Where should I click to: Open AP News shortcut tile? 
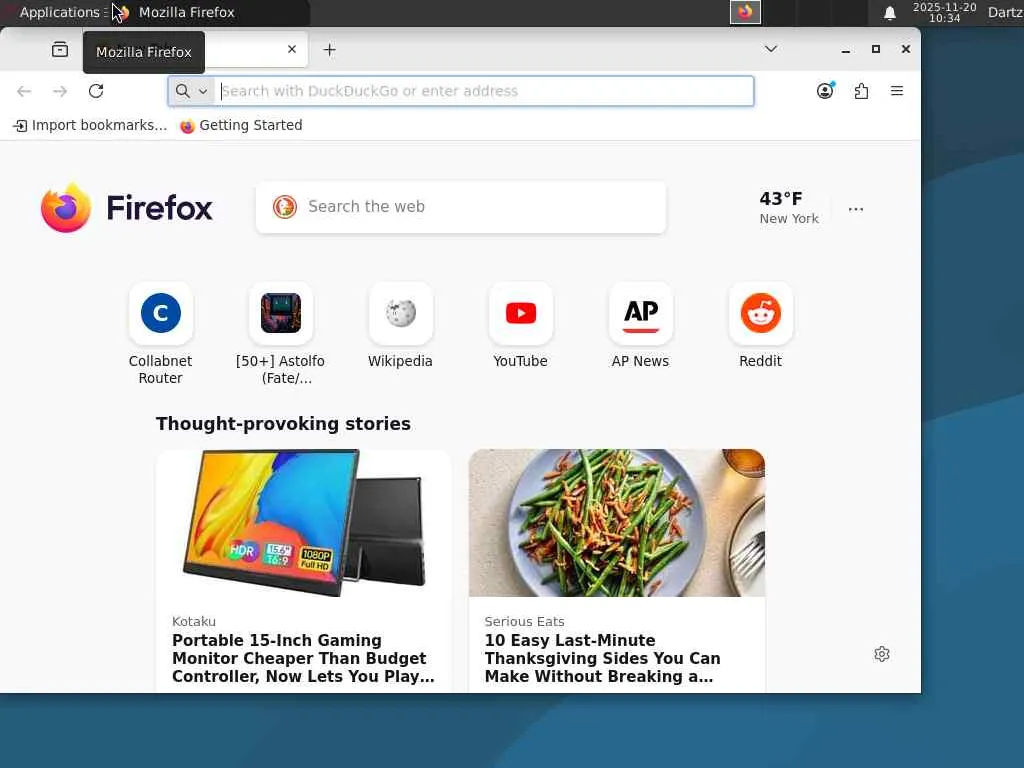coord(641,326)
